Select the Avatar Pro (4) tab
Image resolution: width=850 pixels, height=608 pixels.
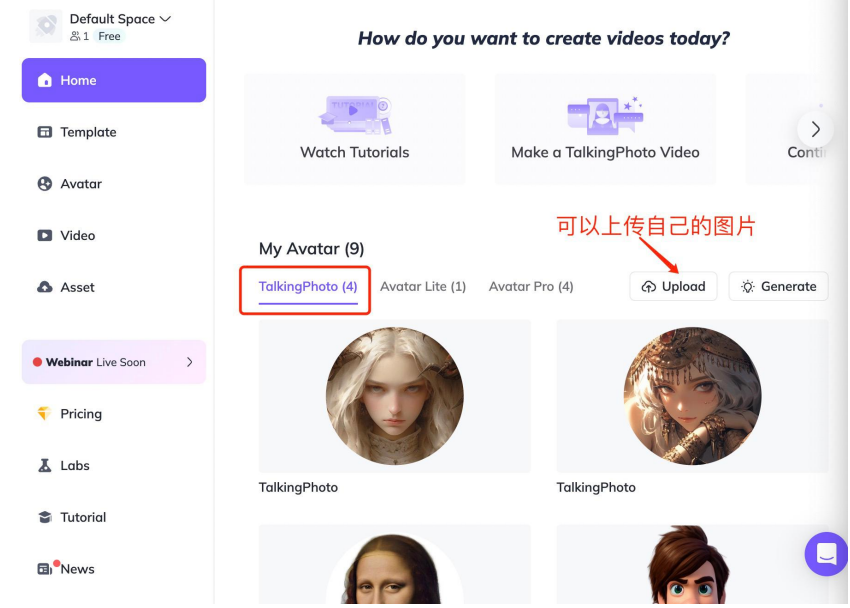[x=531, y=287]
